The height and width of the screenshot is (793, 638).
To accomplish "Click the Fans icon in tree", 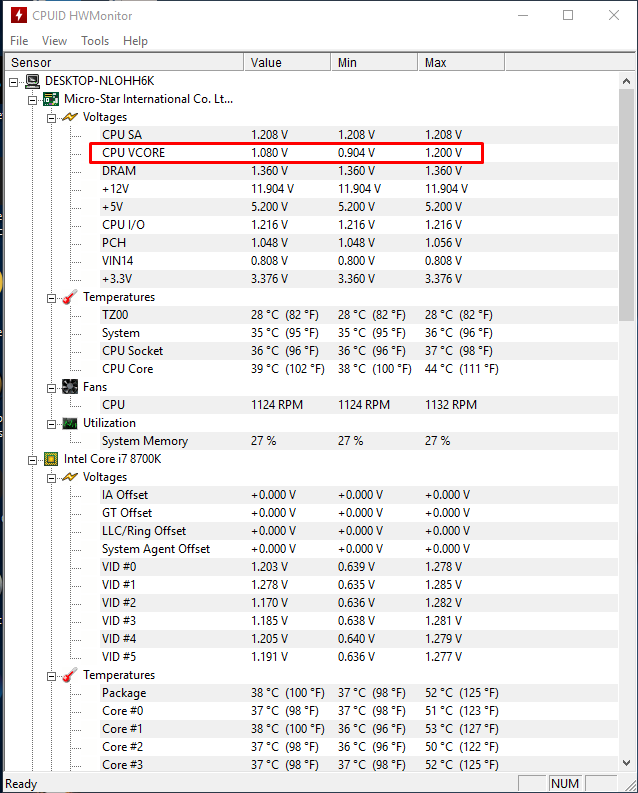I will point(70,387).
